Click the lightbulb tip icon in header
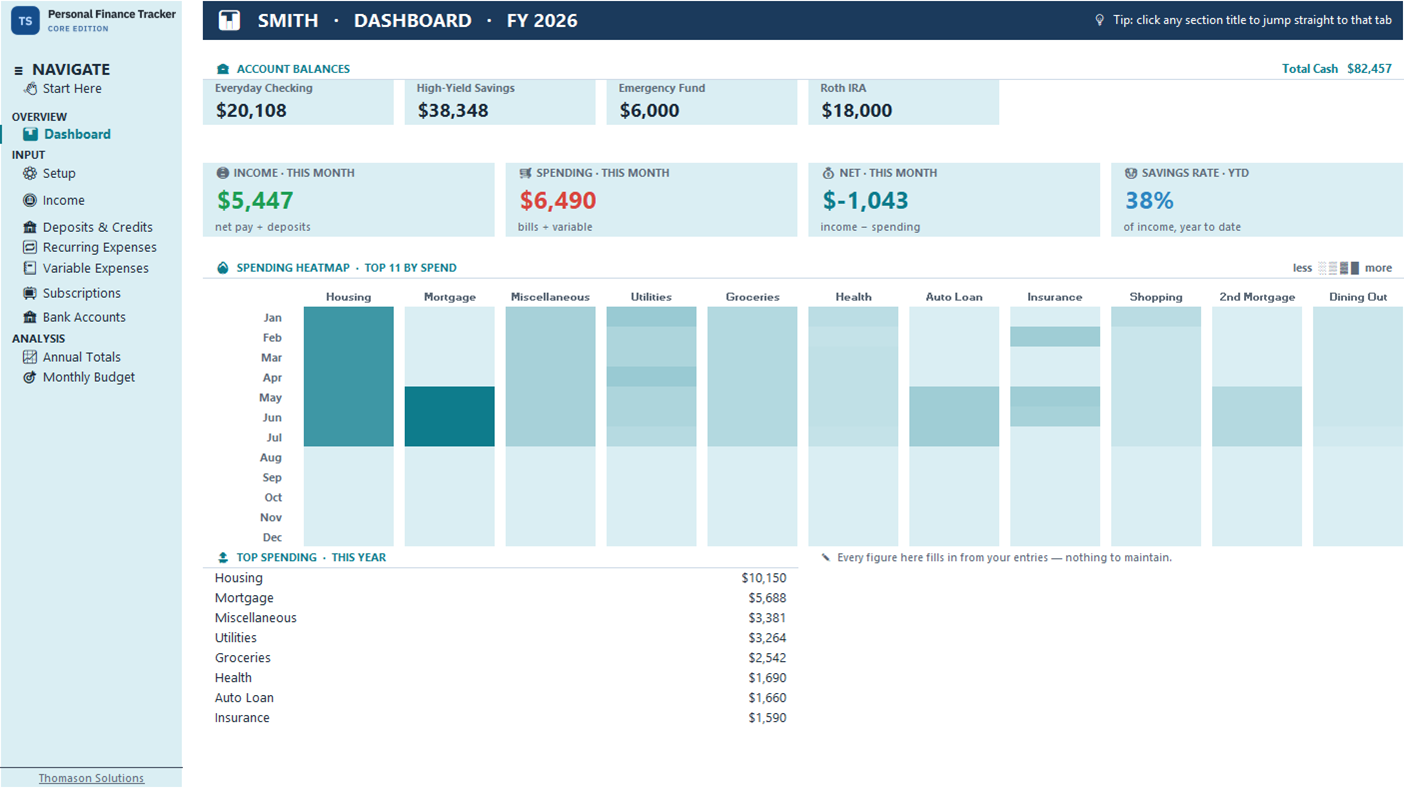Screen dimensions: 1404x788 tap(1100, 20)
